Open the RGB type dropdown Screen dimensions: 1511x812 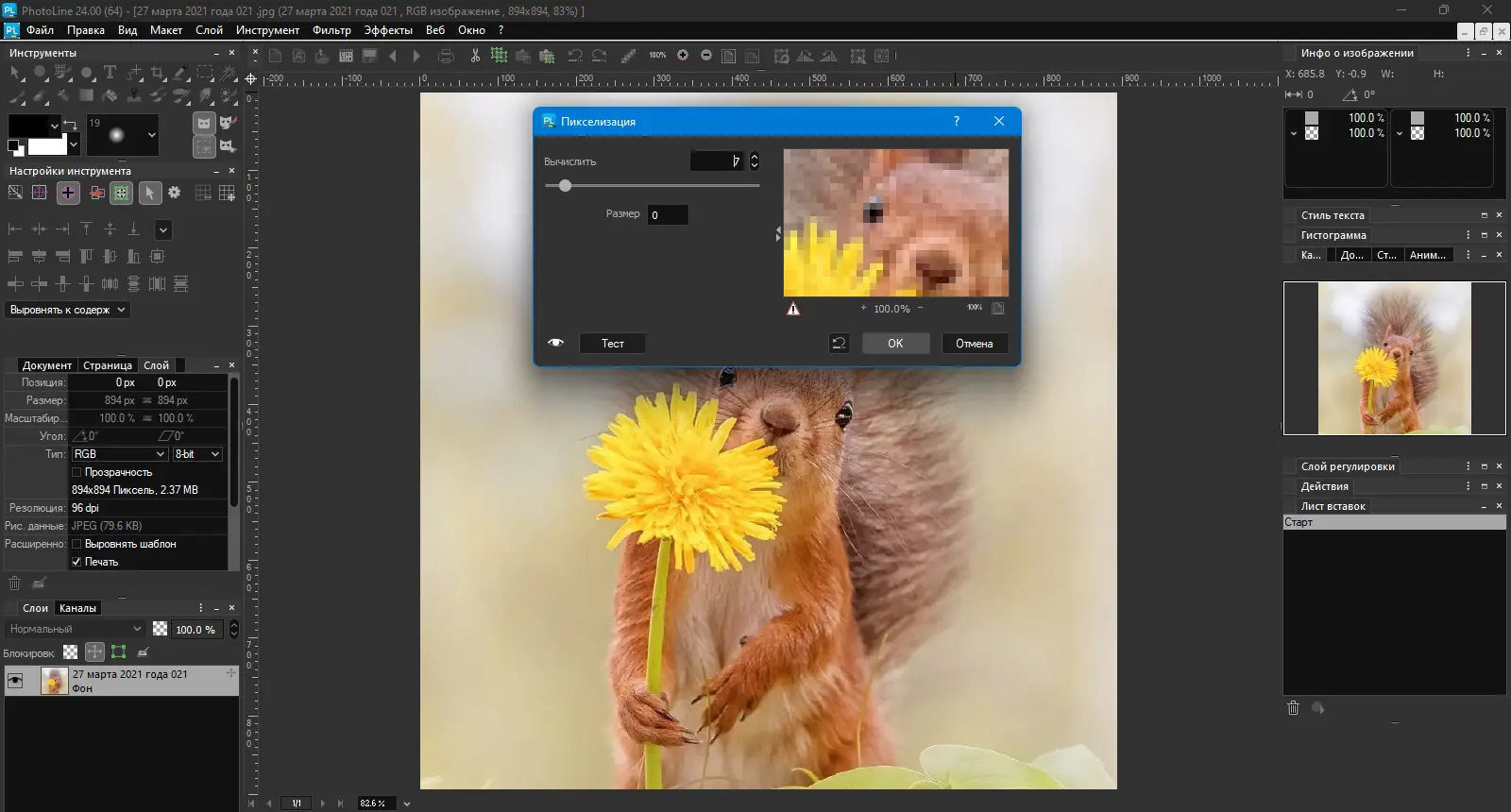(119, 454)
